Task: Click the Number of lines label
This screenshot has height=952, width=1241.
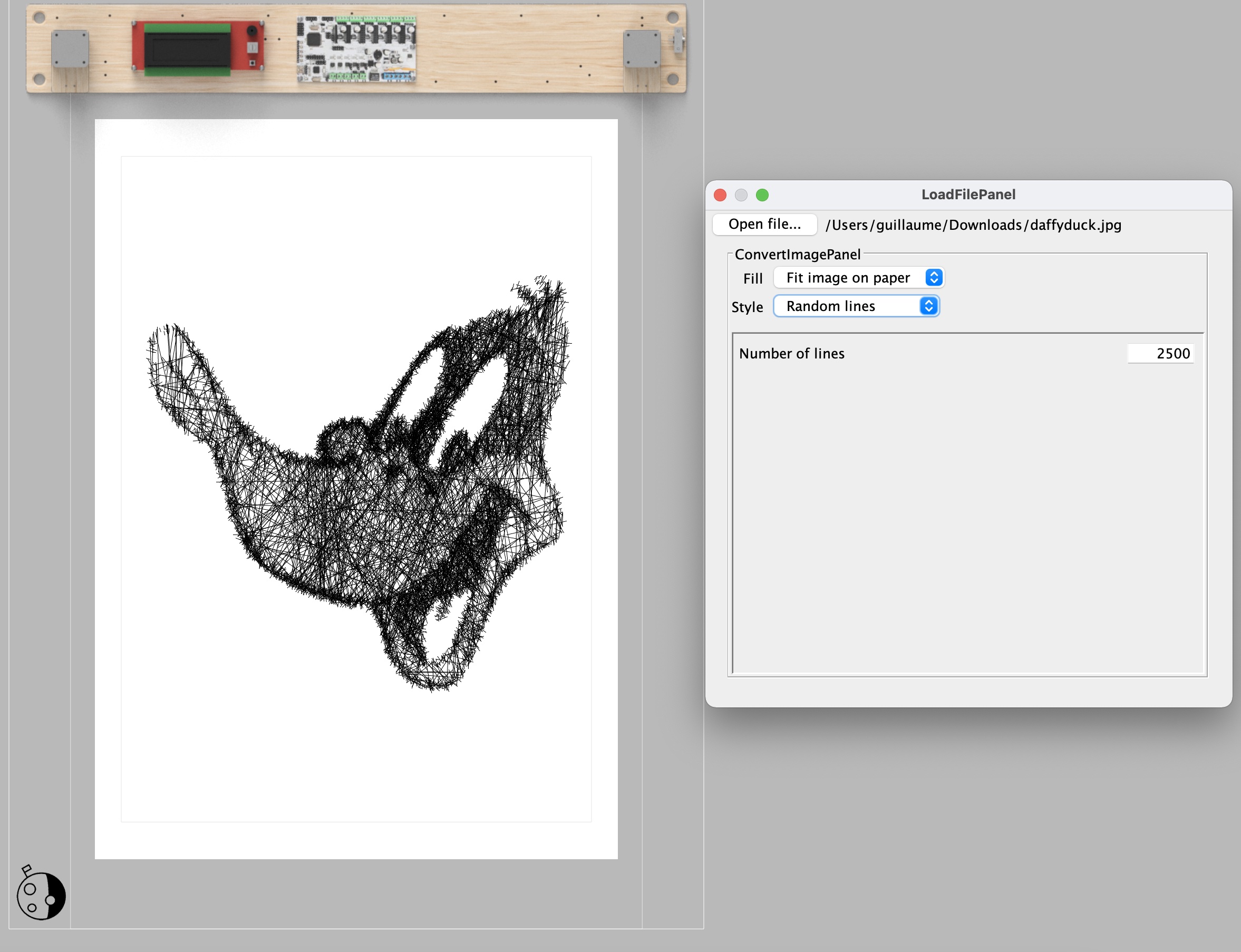Action: pyautogui.click(x=792, y=353)
